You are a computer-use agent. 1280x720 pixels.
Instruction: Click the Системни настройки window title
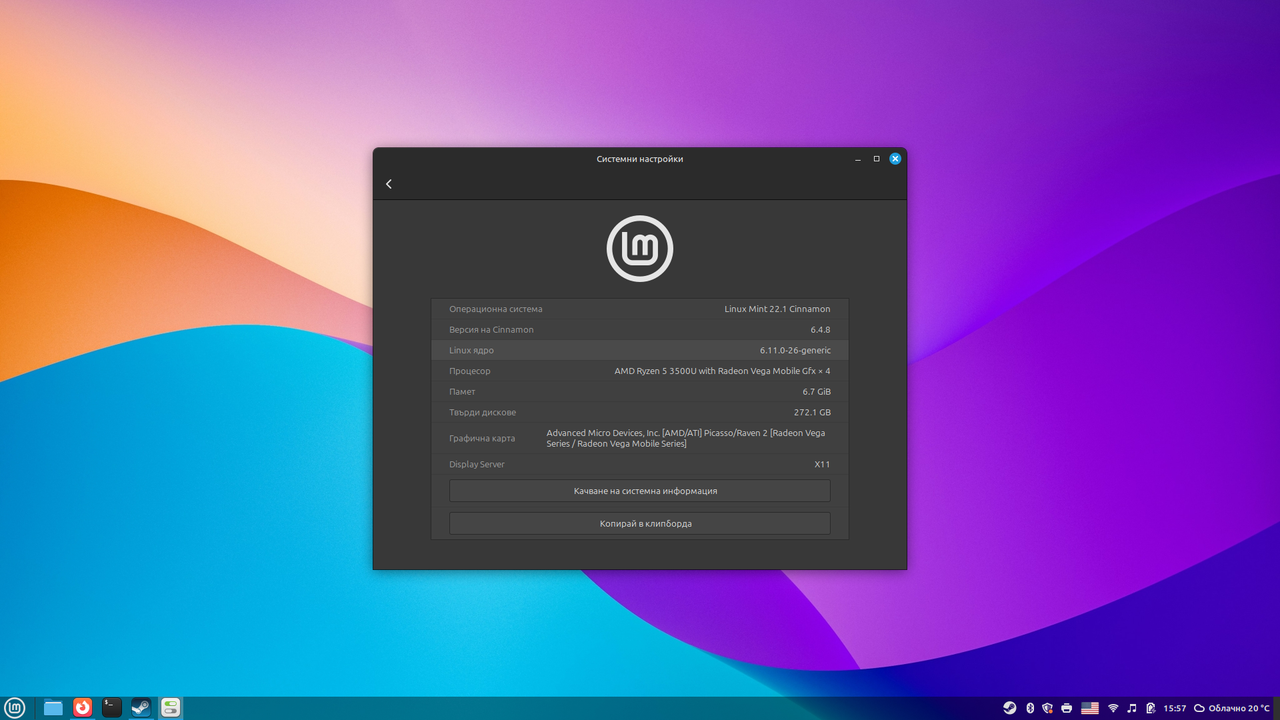click(640, 159)
